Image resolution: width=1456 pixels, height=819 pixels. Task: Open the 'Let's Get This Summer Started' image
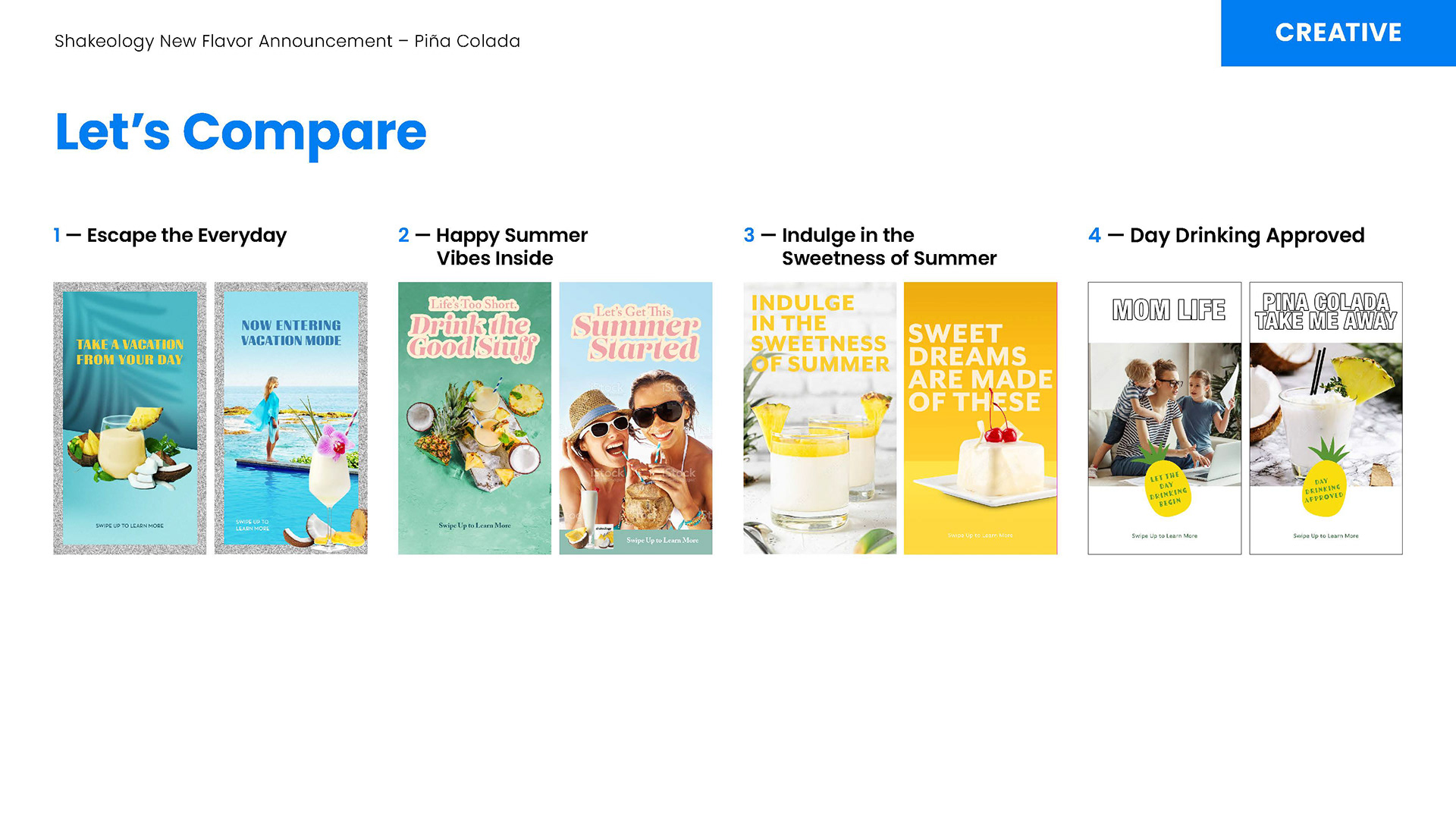tap(635, 418)
